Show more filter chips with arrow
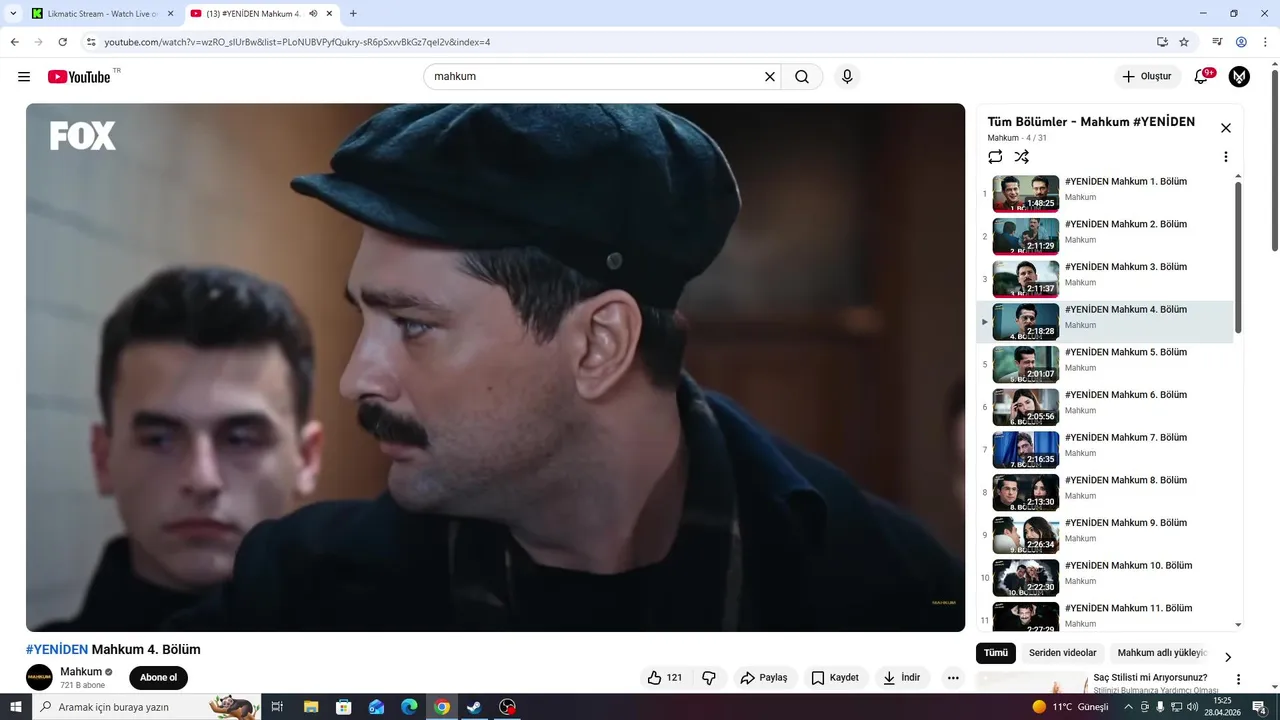Image resolution: width=1280 pixels, height=720 pixels. coord(1228,657)
